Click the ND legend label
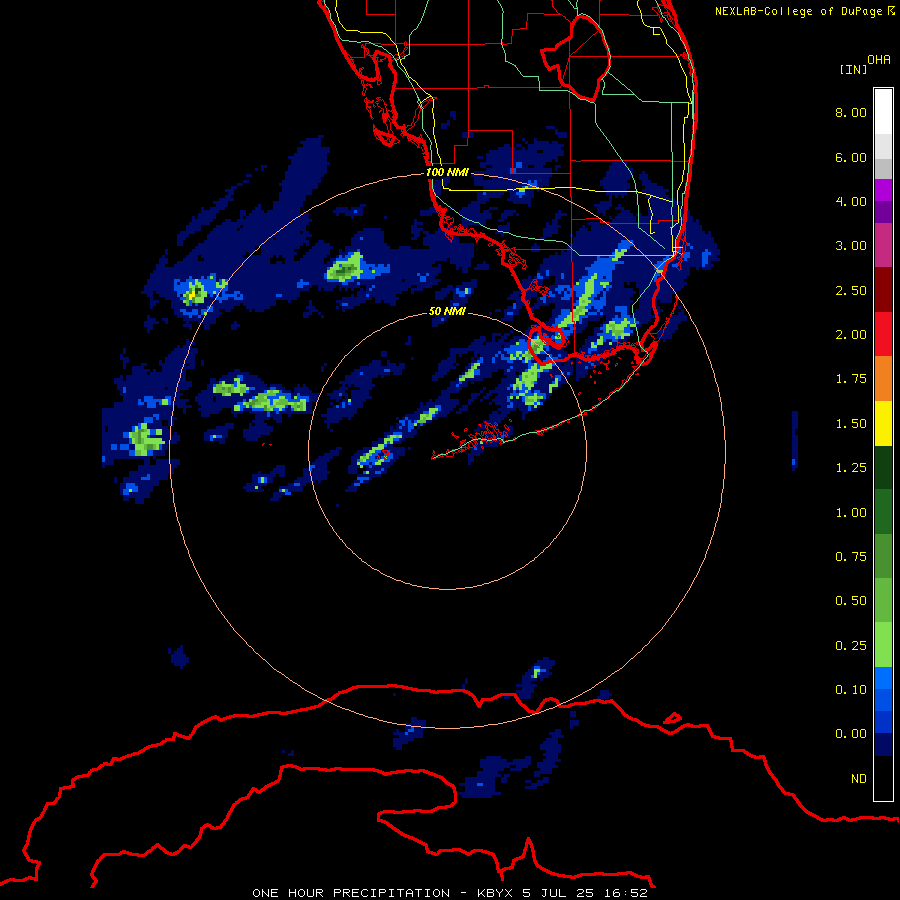Viewport: 900px width, 900px height. pyautogui.click(x=859, y=779)
